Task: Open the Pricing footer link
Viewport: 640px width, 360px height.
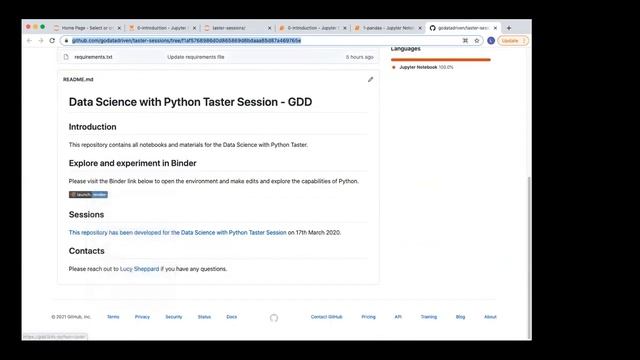Action: tap(369, 317)
